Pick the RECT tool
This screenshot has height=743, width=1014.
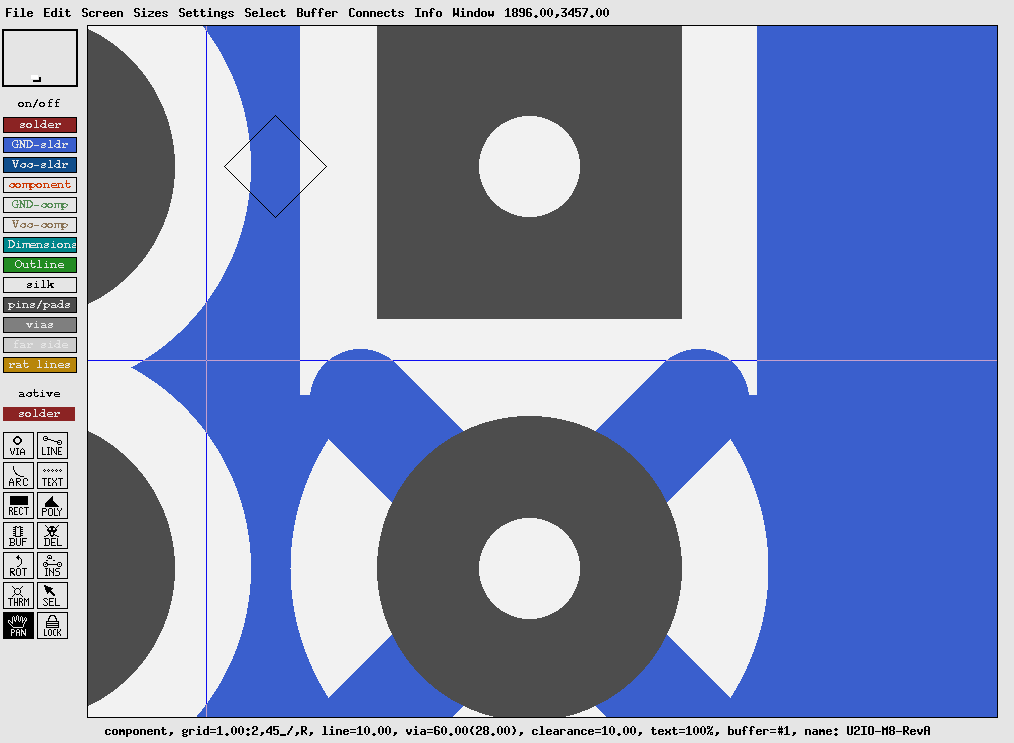pos(19,505)
